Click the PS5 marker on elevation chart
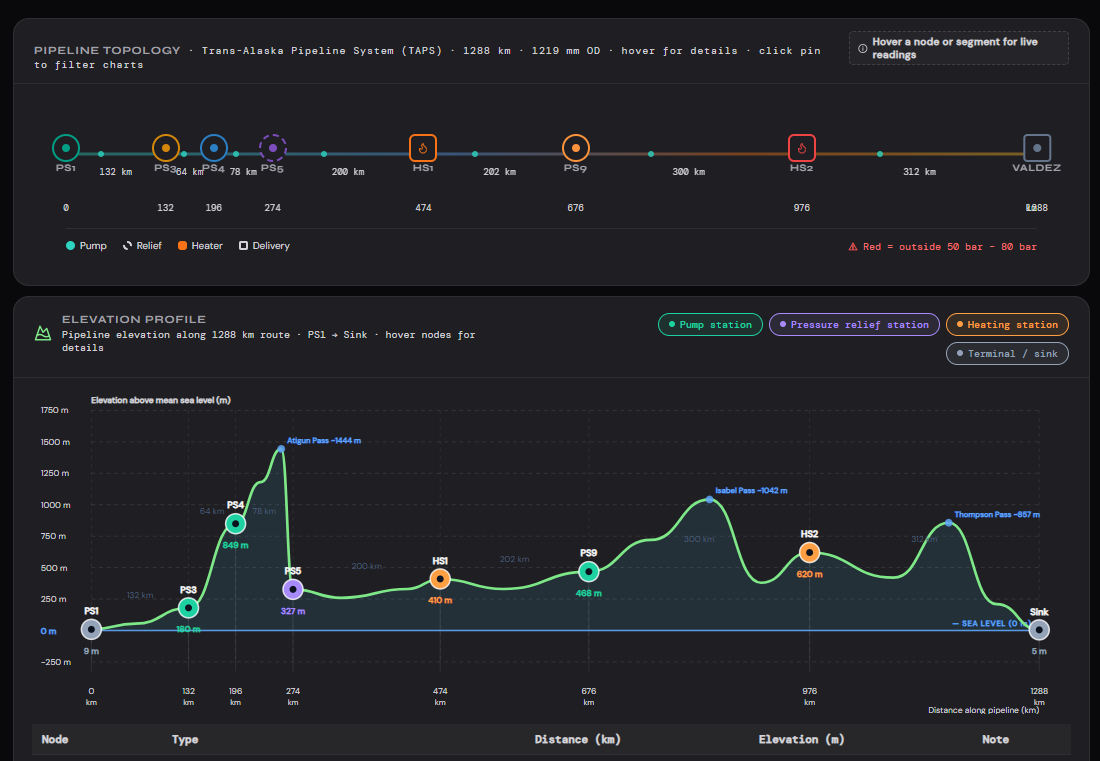This screenshot has width=1100, height=761. (293, 589)
